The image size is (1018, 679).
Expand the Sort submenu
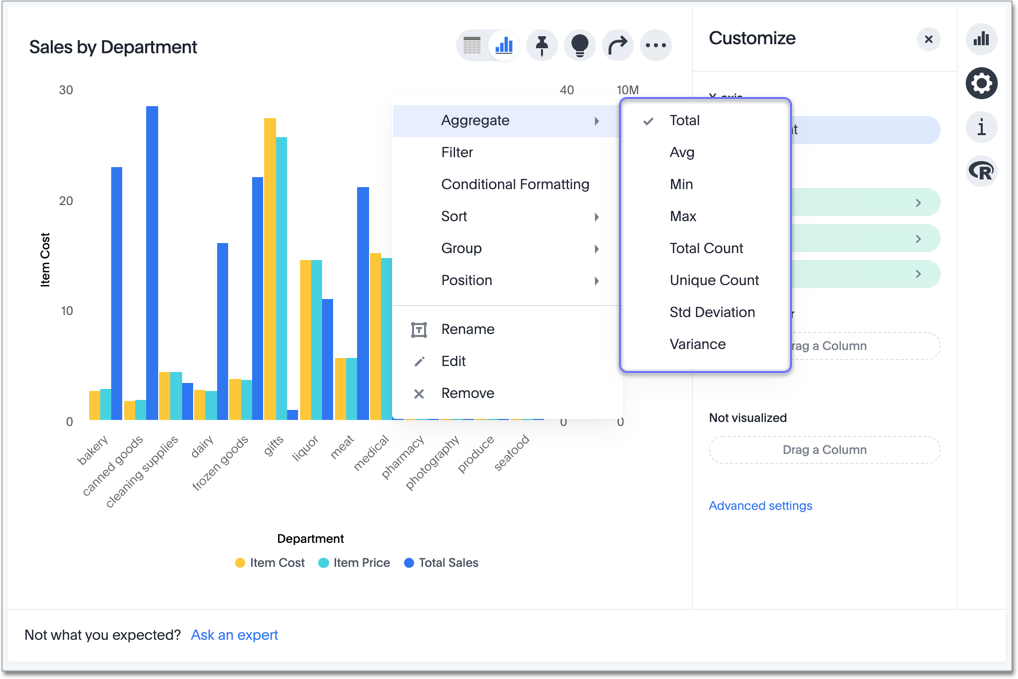[x=454, y=216]
